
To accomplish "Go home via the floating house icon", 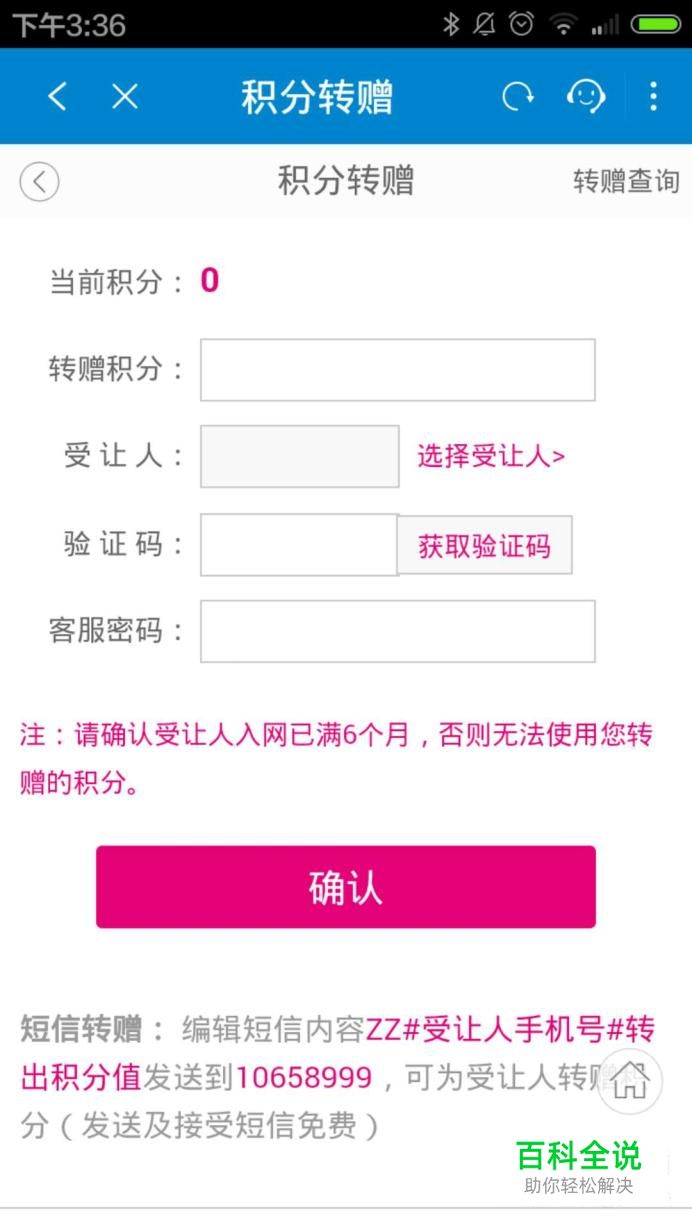I will pyautogui.click(x=630, y=1082).
